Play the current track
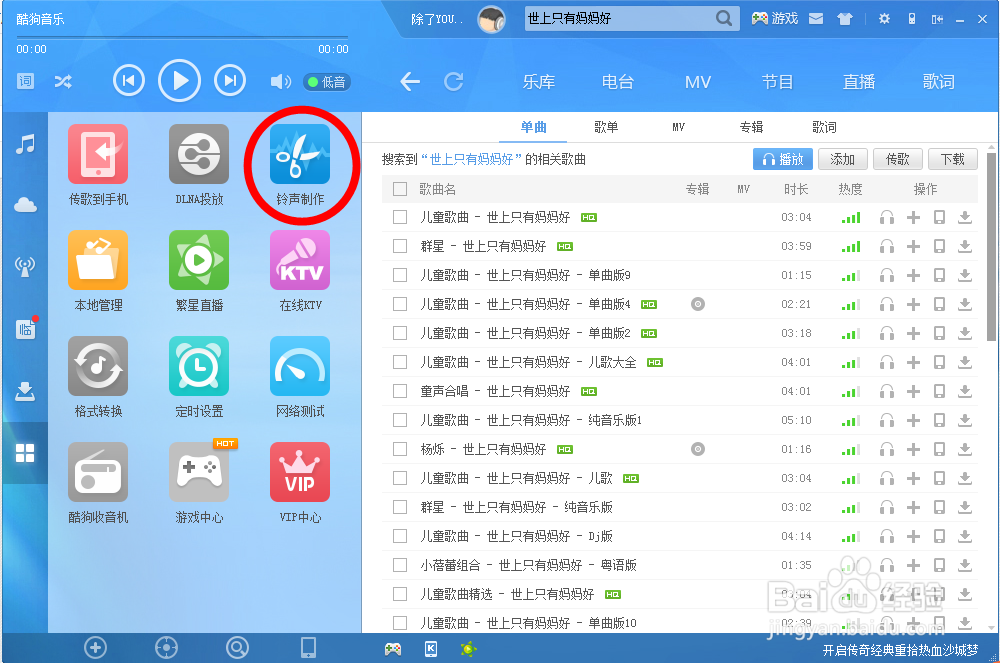 coord(179,80)
